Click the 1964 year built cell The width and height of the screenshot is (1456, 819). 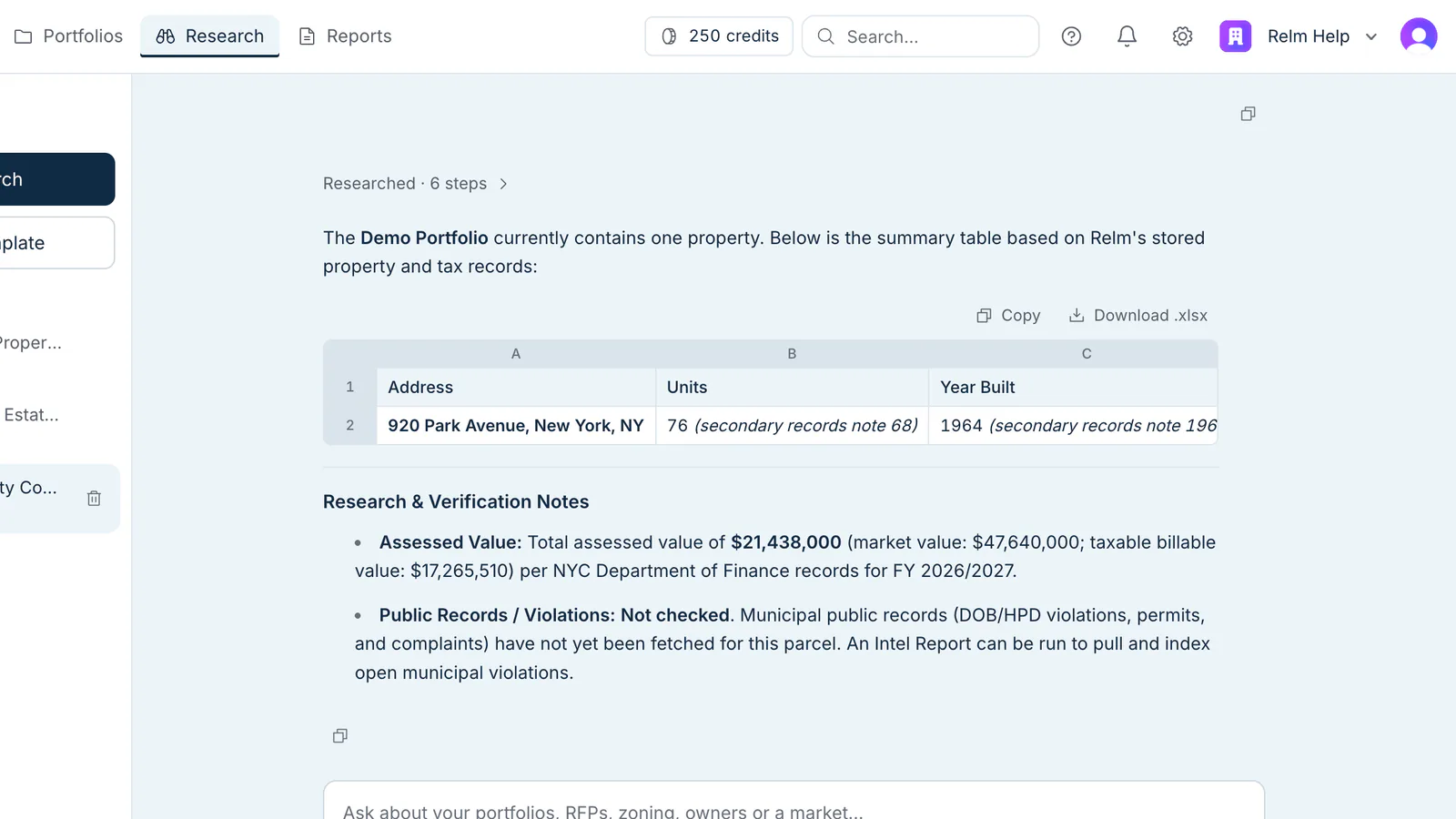click(x=1073, y=425)
